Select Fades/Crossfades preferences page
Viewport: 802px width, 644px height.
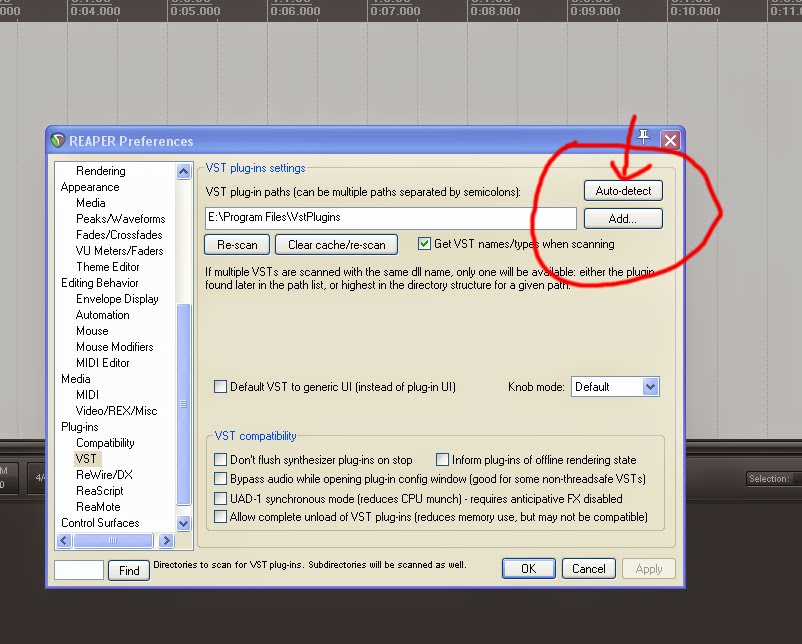point(119,235)
